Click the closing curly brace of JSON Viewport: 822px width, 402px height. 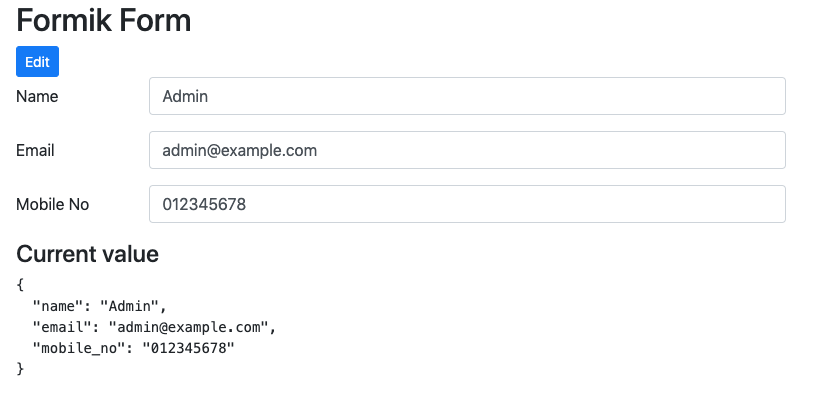click(20, 369)
